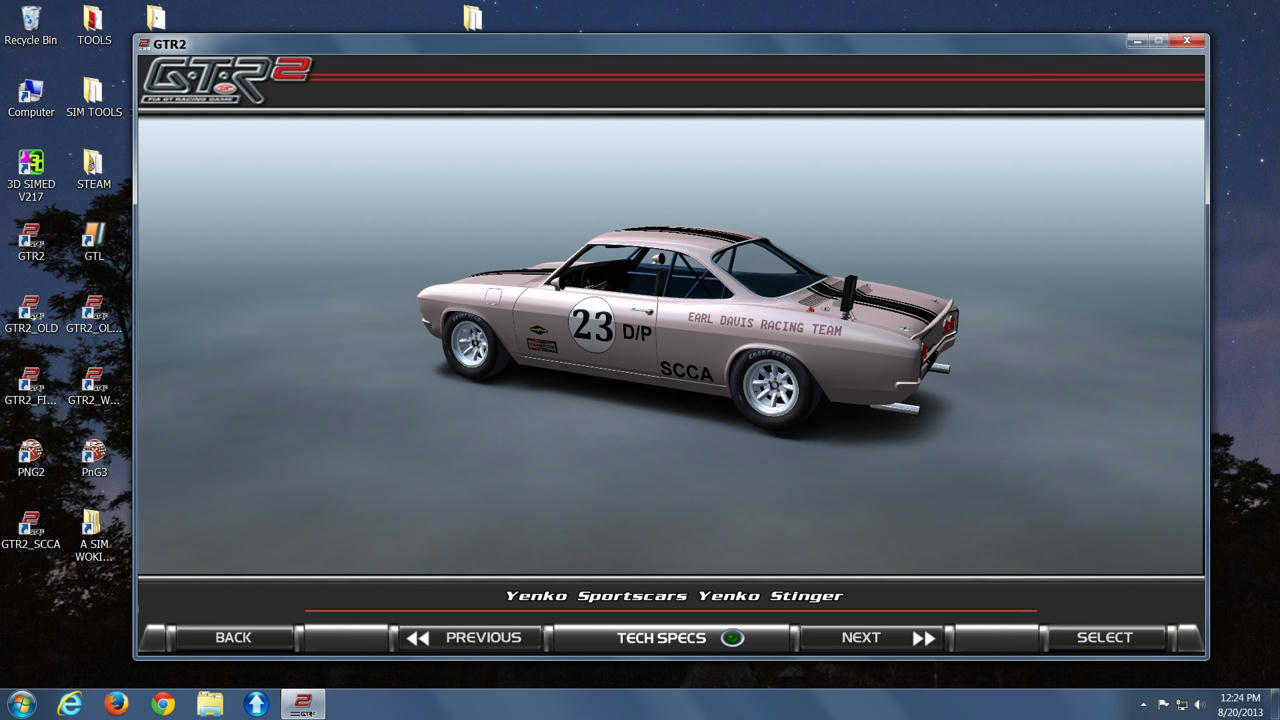Open Windows Explorer from taskbar
This screenshot has width=1280, height=720.
(x=210, y=704)
